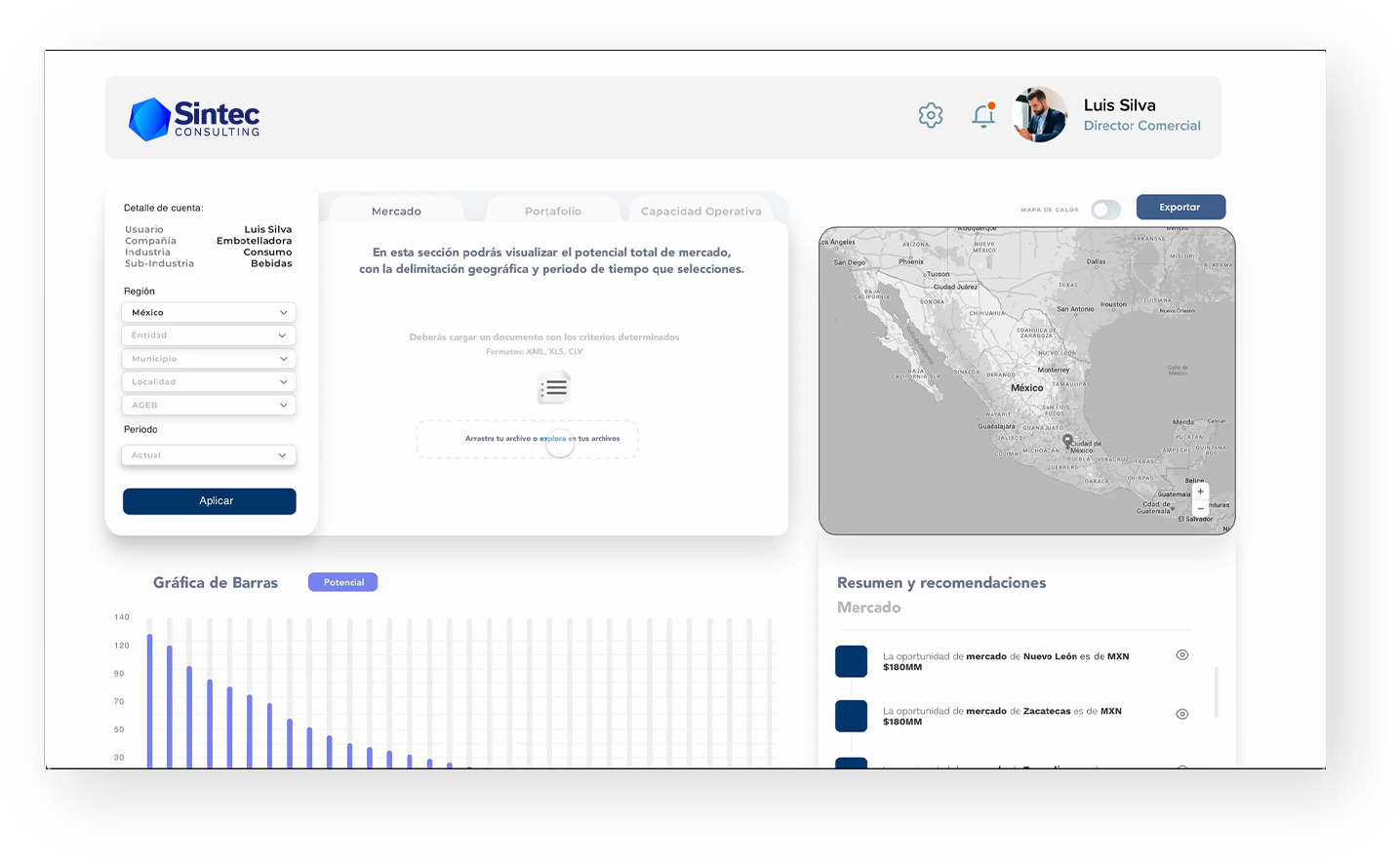
Task: Click the file drop zone box
Action: (x=528, y=440)
